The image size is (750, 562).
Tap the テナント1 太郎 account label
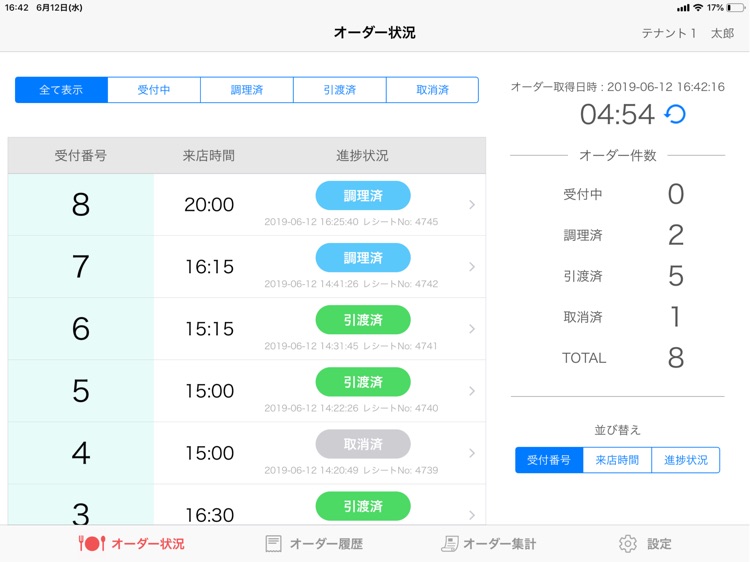pos(687,33)
